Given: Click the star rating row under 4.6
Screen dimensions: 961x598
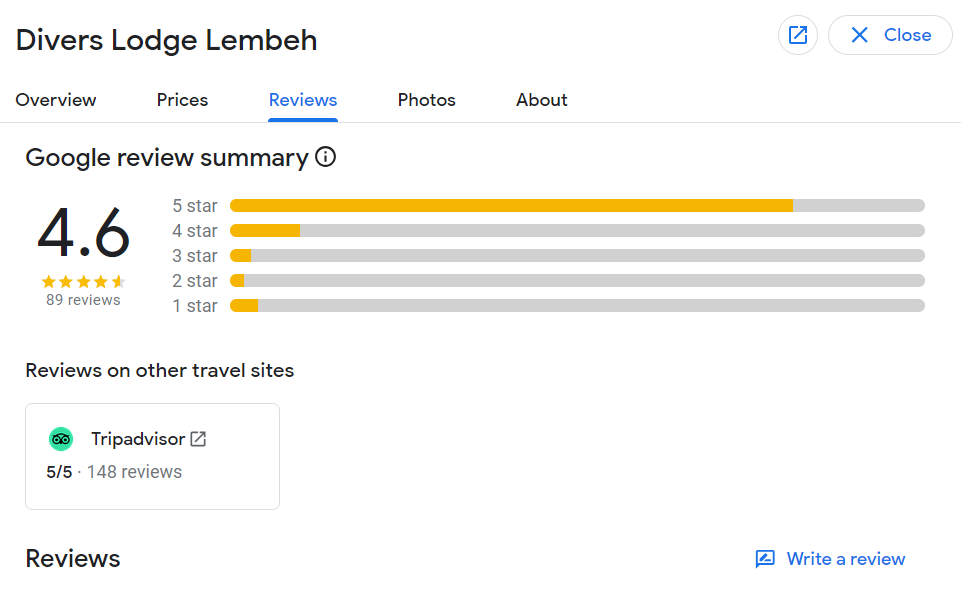Looking at the screenshot, I should (83, 282).
